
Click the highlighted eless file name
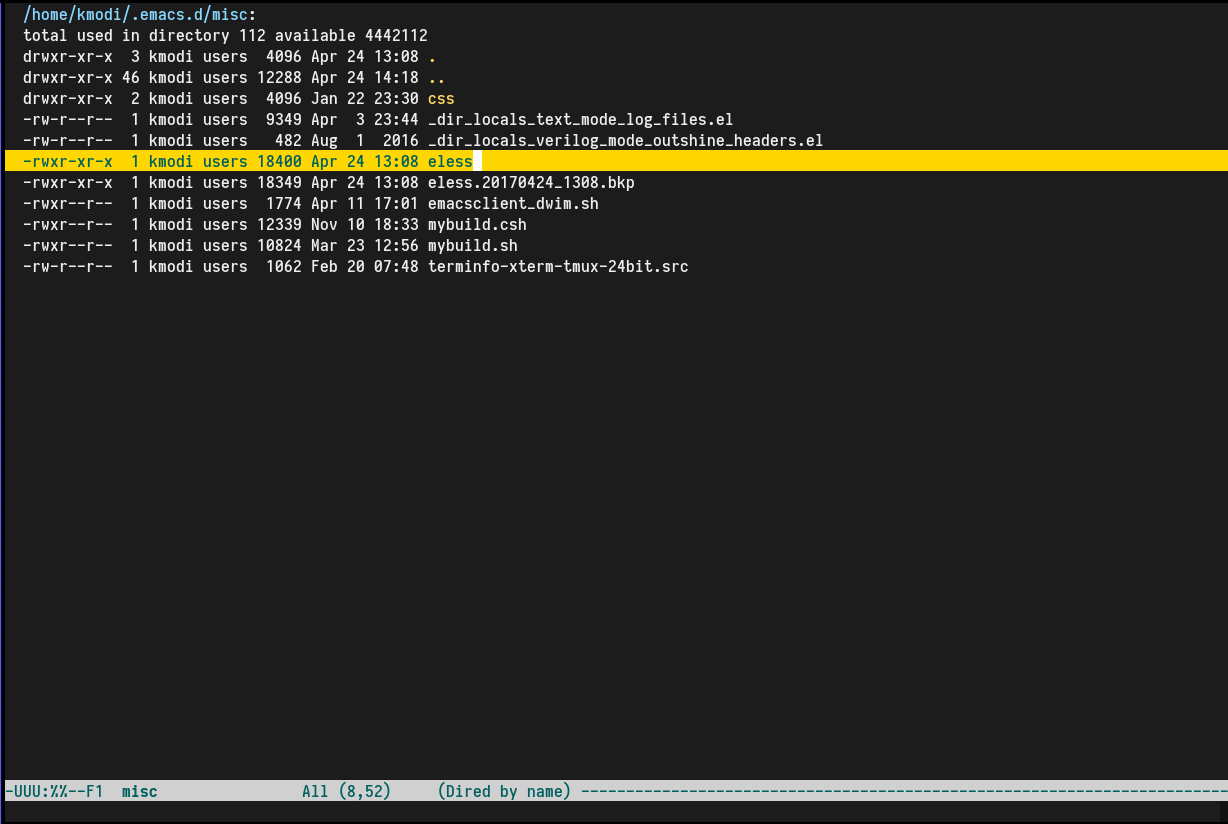click(x=450, y=161)
